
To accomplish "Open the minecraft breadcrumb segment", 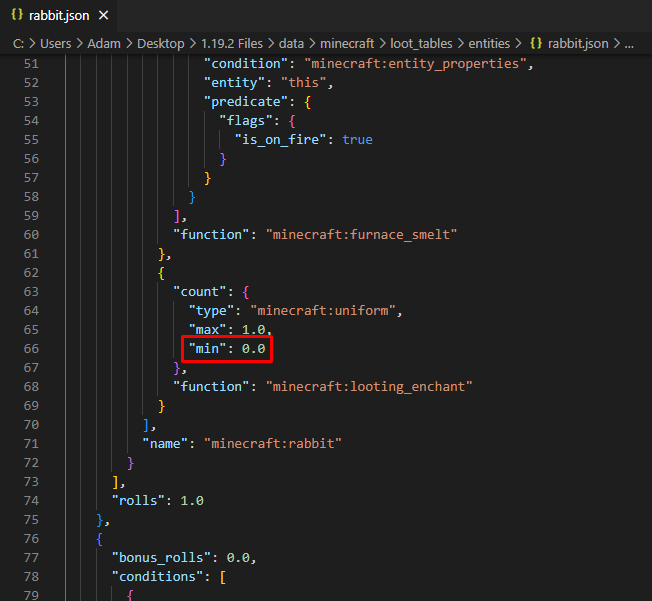I will tap(347, 43).
